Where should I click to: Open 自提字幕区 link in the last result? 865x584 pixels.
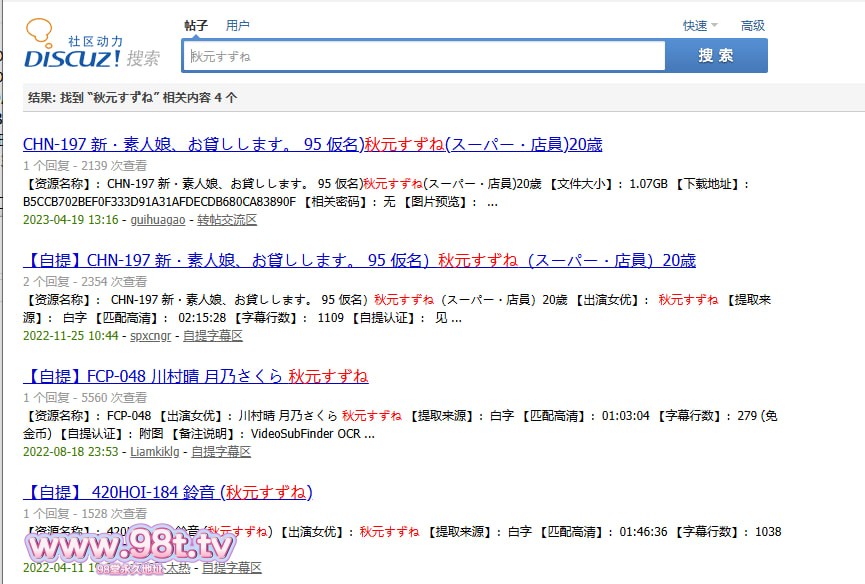[232, 568]
